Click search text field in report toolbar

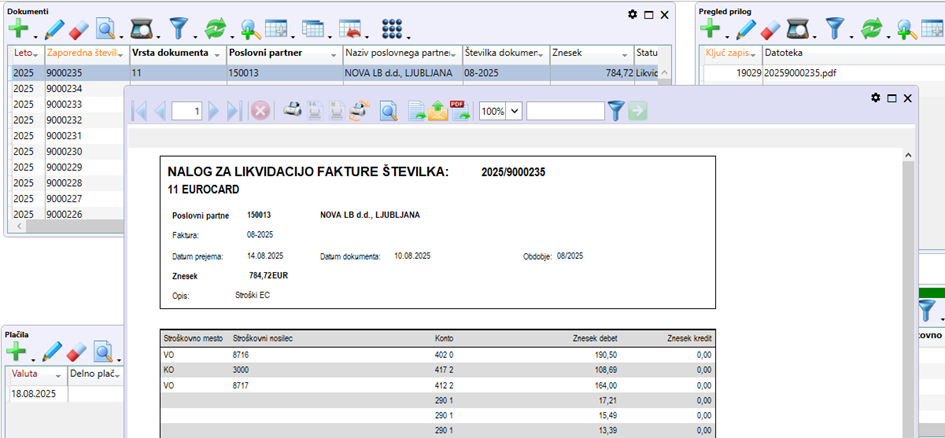[x=565, y=111]
